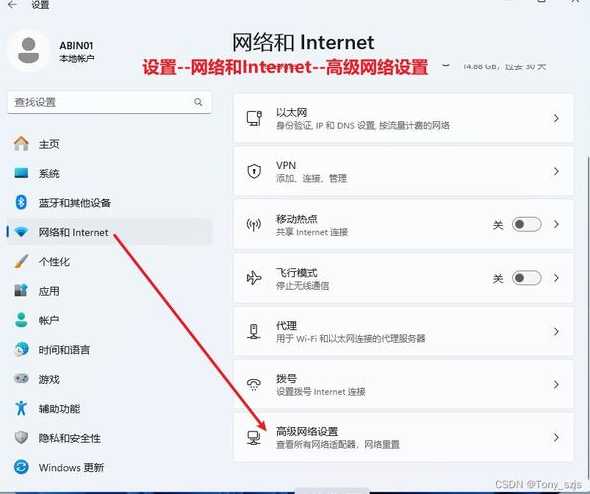The height and width of the screenshot is (494, 590).
Task: Click the back arrow in Settings title bar
Action: [12, 5]
